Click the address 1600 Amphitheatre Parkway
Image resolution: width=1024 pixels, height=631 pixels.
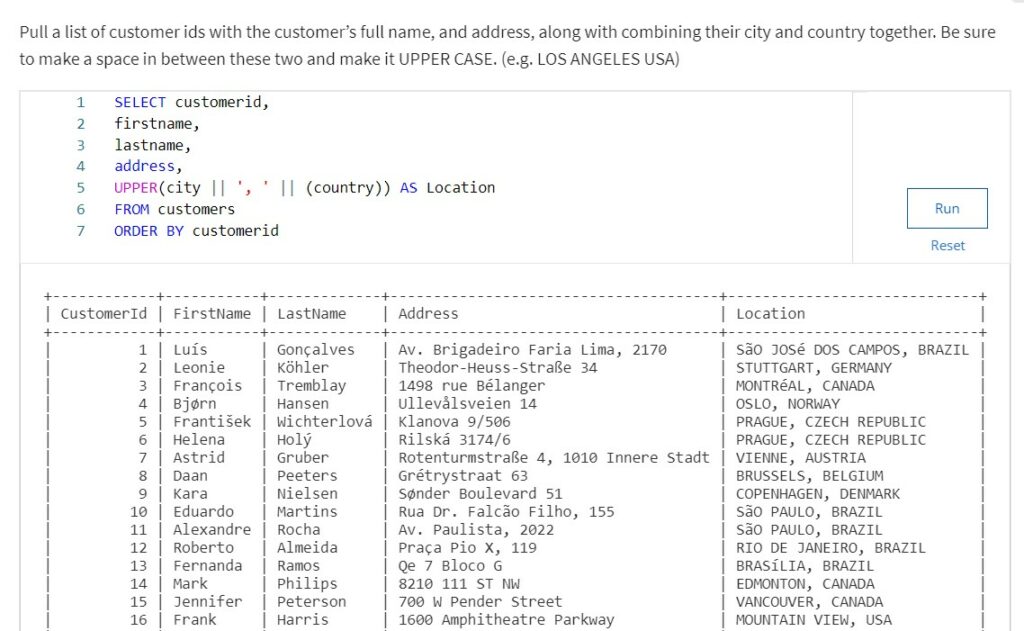click(503, 619)
